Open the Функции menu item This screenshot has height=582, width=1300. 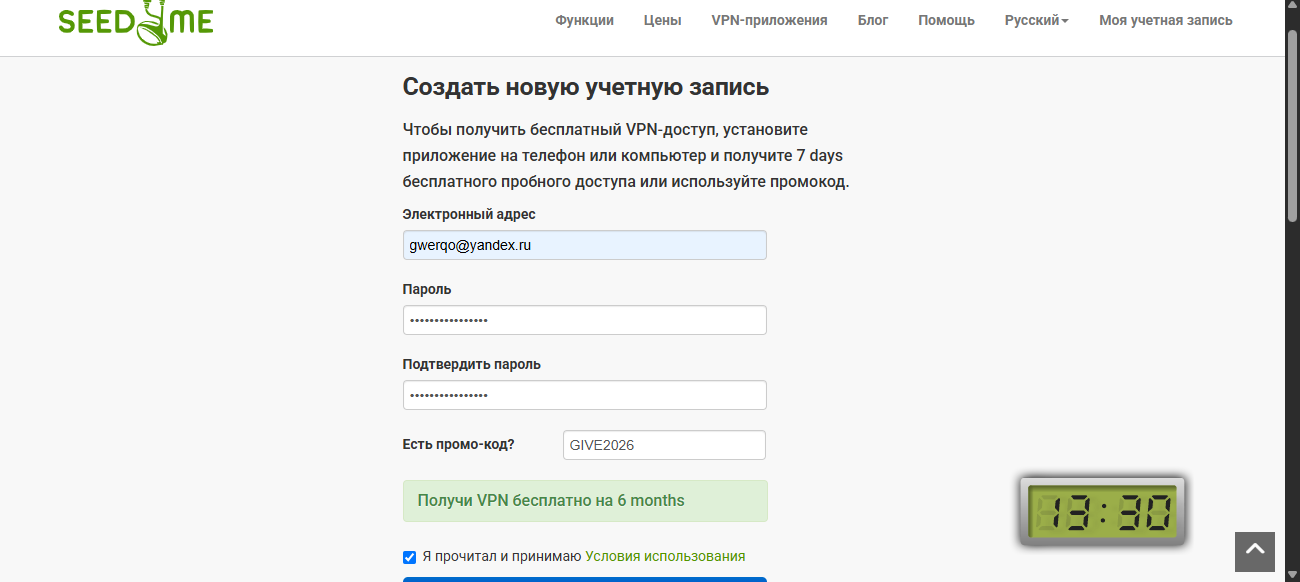pos(584,20)
